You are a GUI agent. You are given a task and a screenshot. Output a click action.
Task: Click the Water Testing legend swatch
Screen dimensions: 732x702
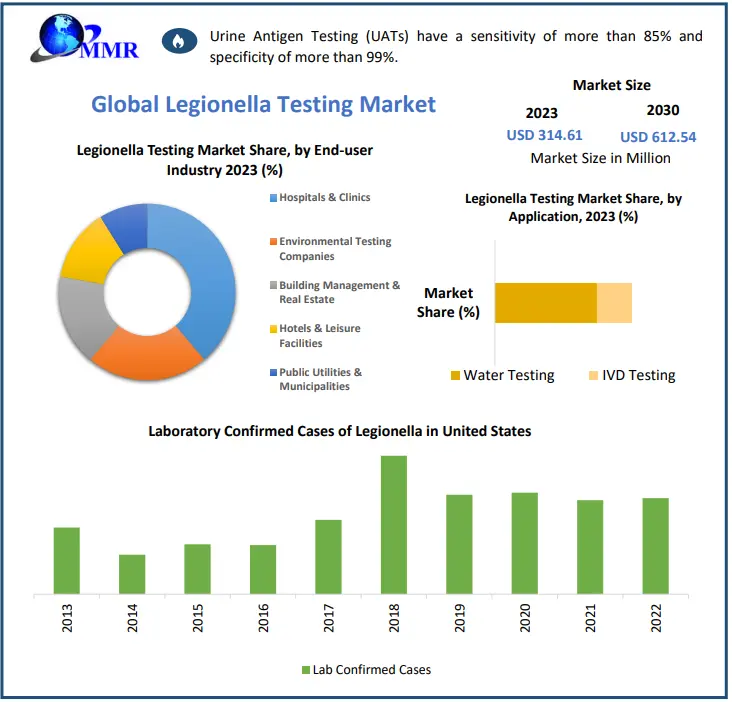click(455, 376)
